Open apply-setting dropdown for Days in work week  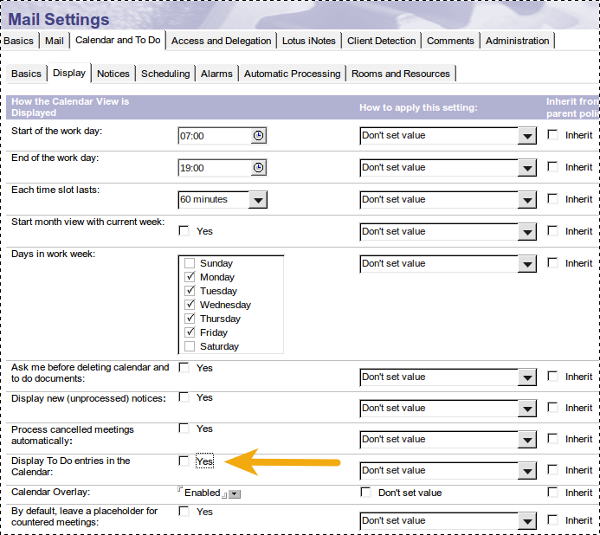coord(527,264)
